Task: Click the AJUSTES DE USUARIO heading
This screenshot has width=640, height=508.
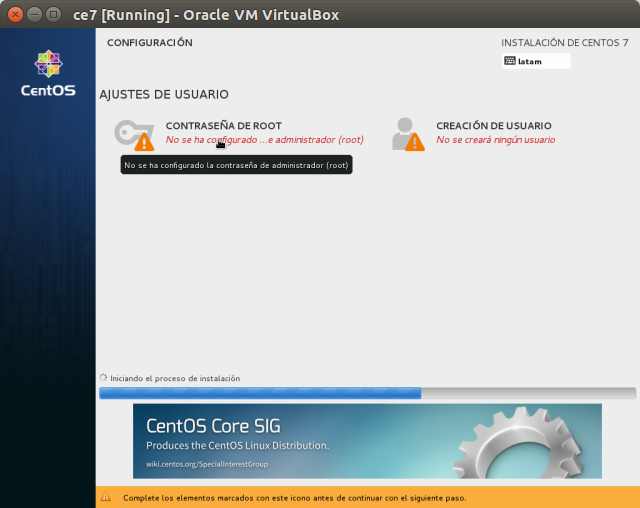Action: pyautogui.click(x=164, y=95)
